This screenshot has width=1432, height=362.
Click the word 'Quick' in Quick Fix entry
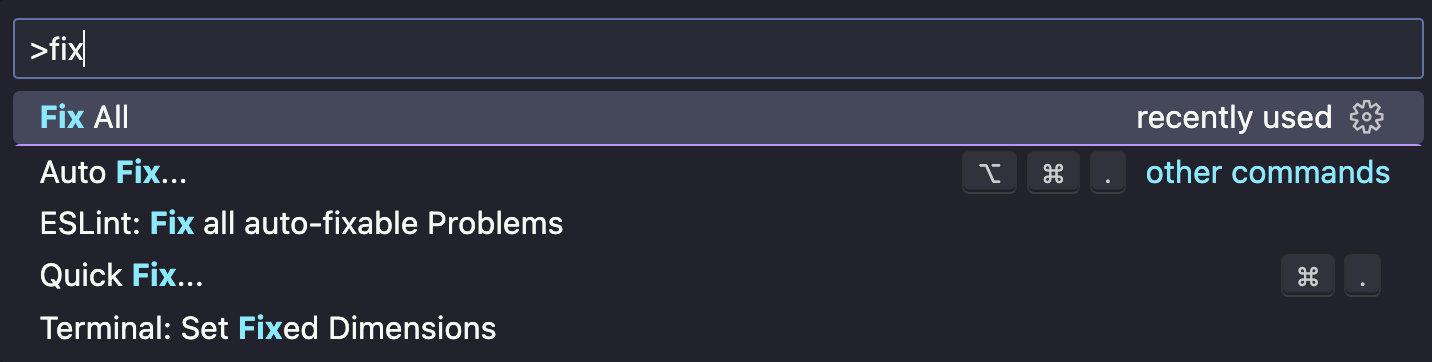pos(81,275)
